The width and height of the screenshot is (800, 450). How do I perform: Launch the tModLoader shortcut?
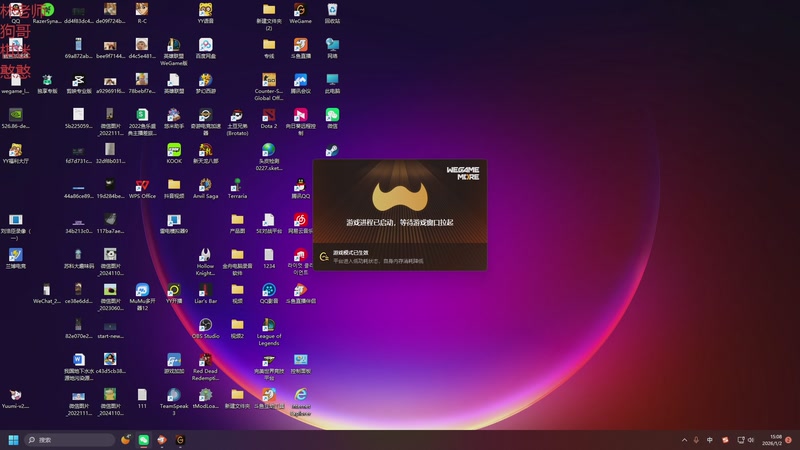(206, 398)
